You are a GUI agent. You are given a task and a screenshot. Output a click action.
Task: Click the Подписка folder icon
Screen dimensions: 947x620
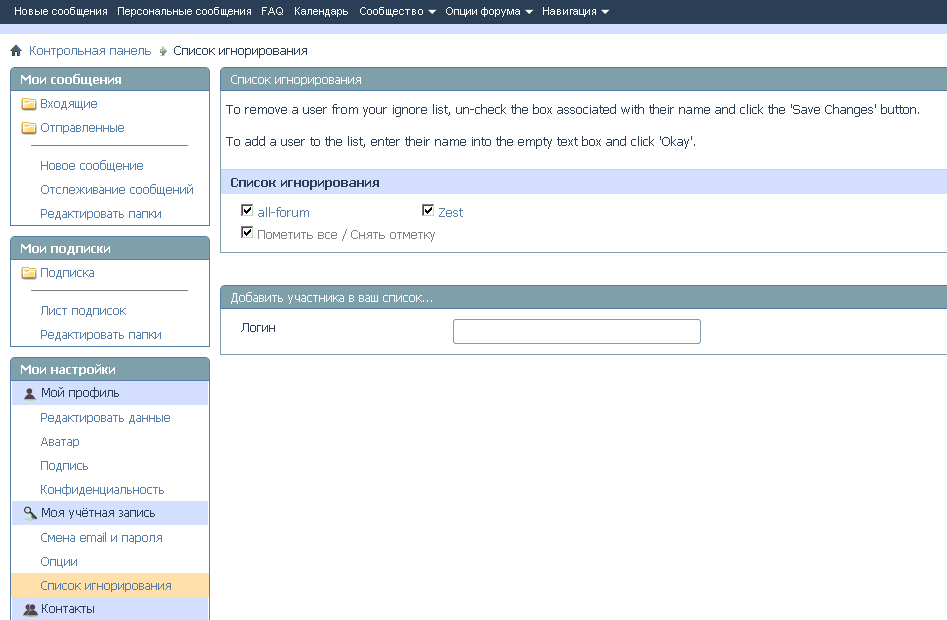pyautogui.click(x=29, y=273)
